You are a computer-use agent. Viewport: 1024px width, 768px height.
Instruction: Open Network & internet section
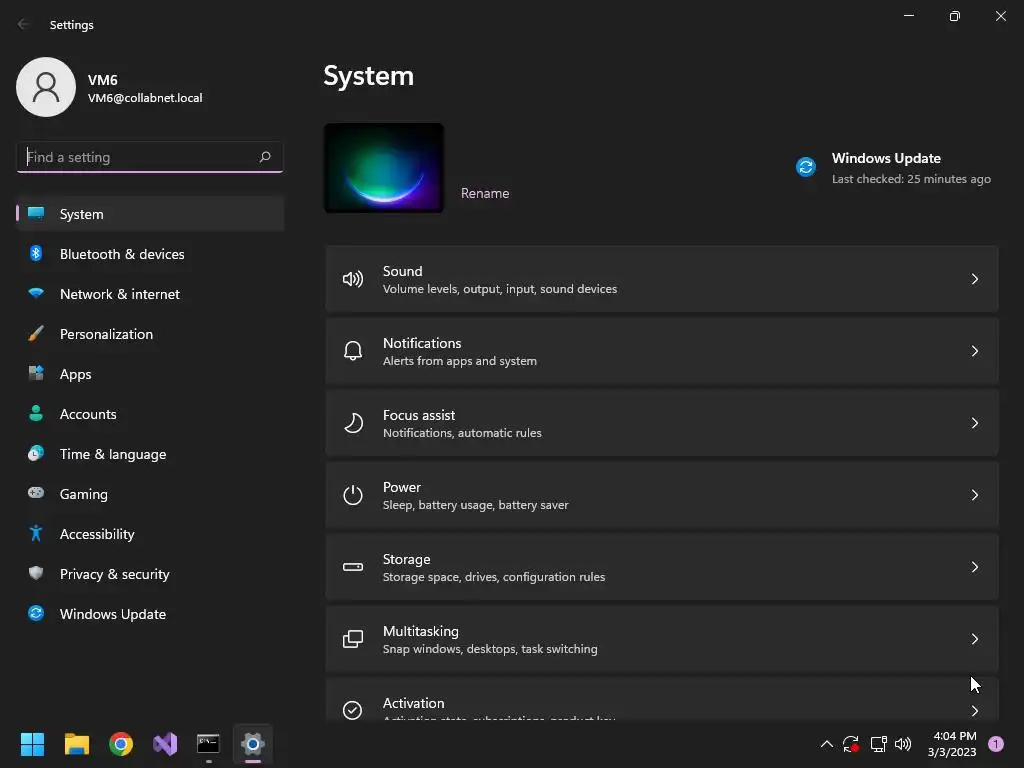(x=150, y=293)
